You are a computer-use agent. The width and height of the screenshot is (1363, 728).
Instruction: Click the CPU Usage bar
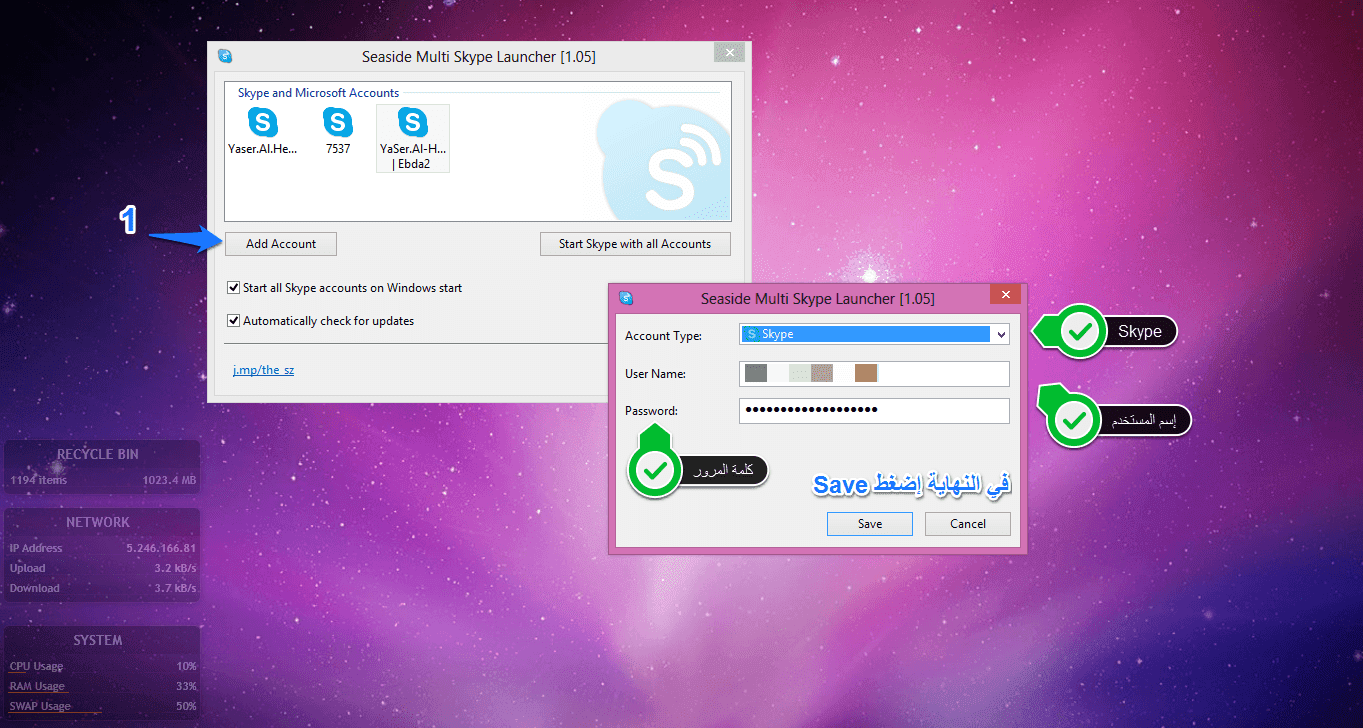pyautogui.click(x=102, y=667)
